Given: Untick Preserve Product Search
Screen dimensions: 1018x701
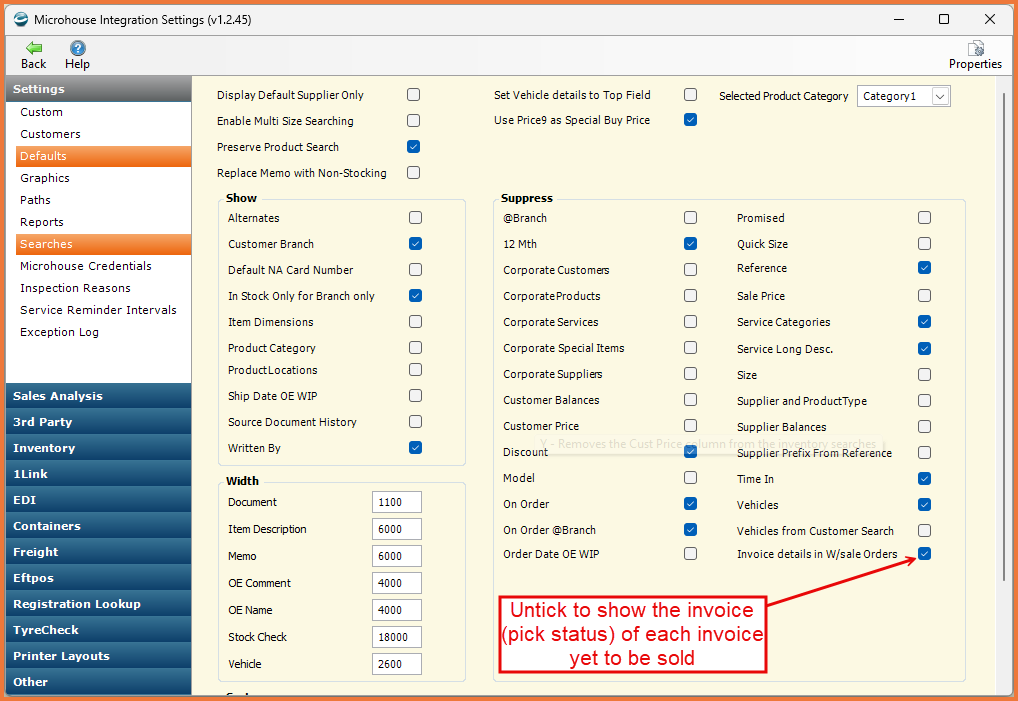Looking at the screenshot, I should (414, 147).
